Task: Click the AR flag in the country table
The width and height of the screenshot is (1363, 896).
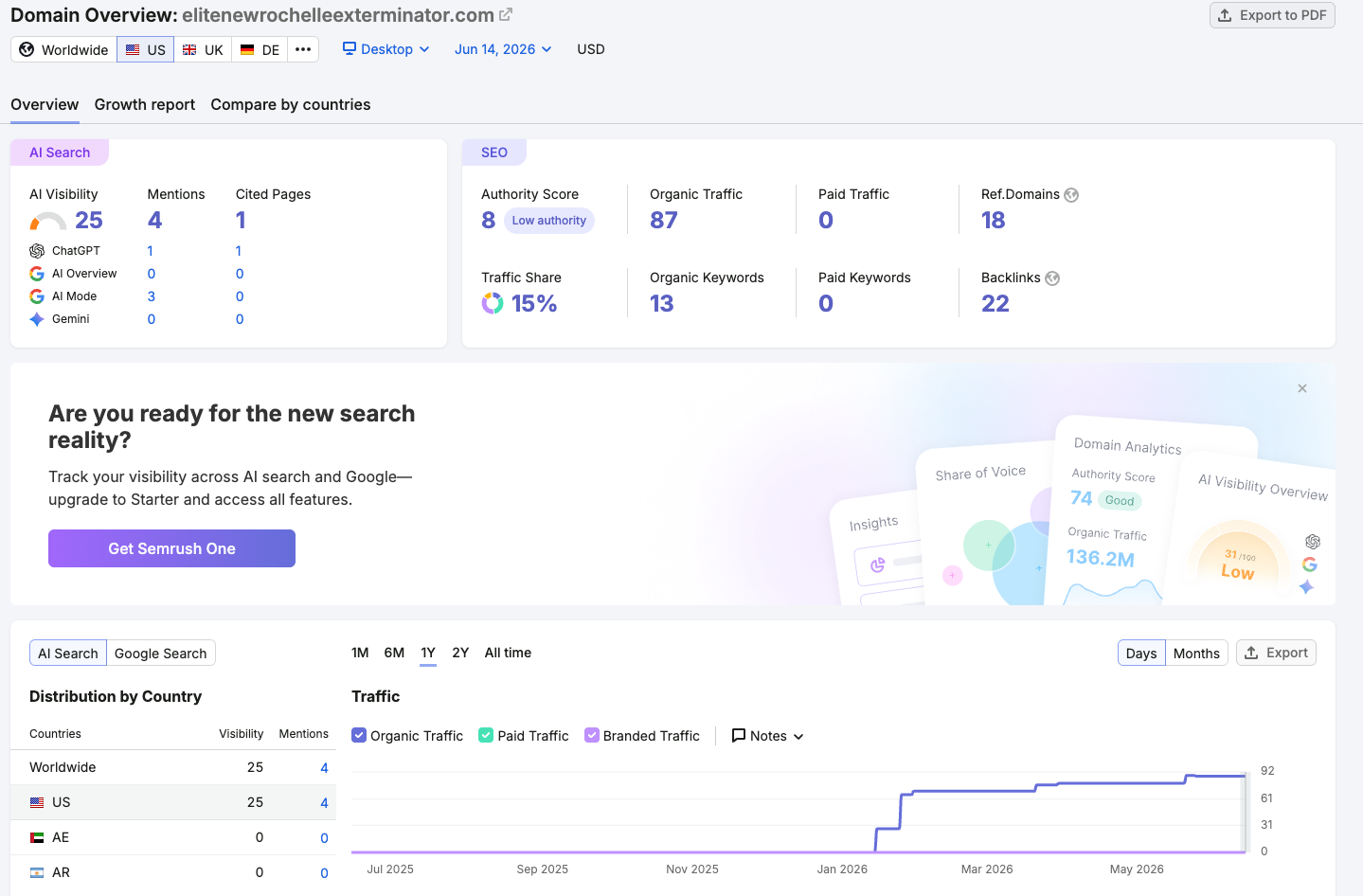Action: tap(37, 872)
